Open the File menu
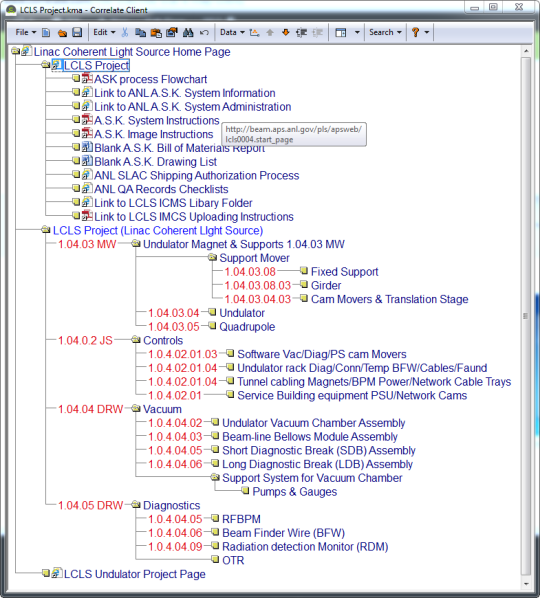This screenshot has width=540, height=598. [x=26, y=32]
